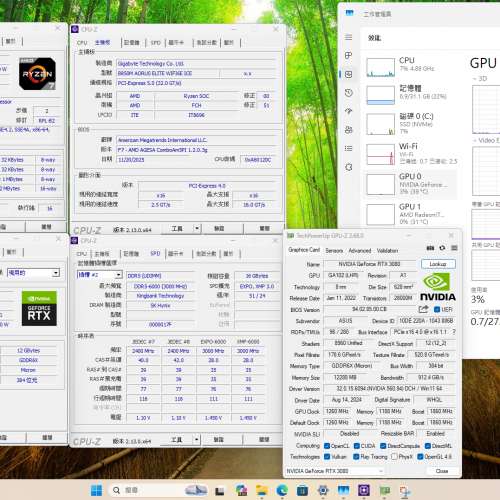Click Tools button in CPU-Z SPD window

pos(177,440)
